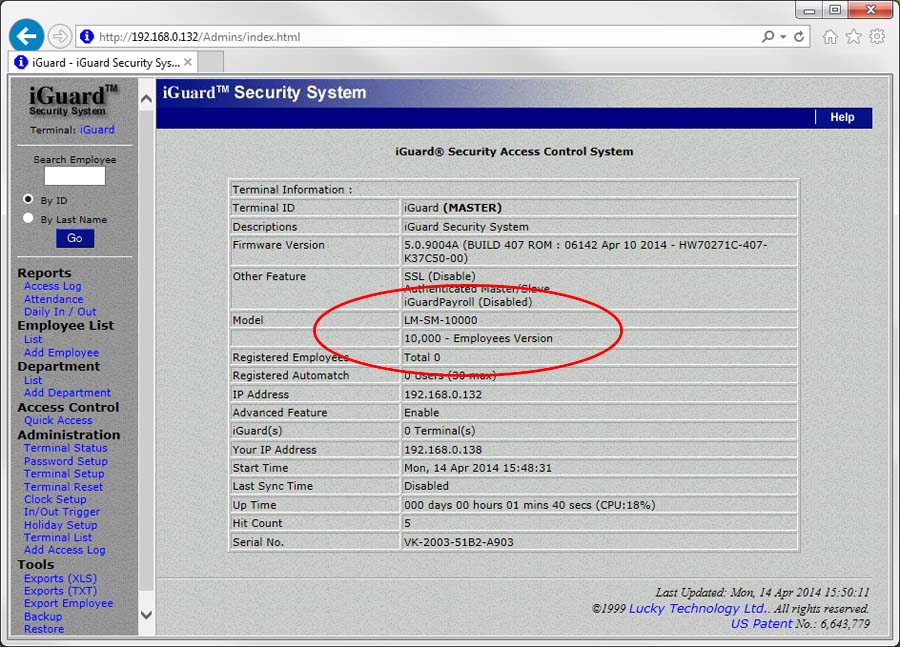The image size is (900, 647).
Task: Click the Exports (TXT) tool link
Action: (x=60, y=591)
